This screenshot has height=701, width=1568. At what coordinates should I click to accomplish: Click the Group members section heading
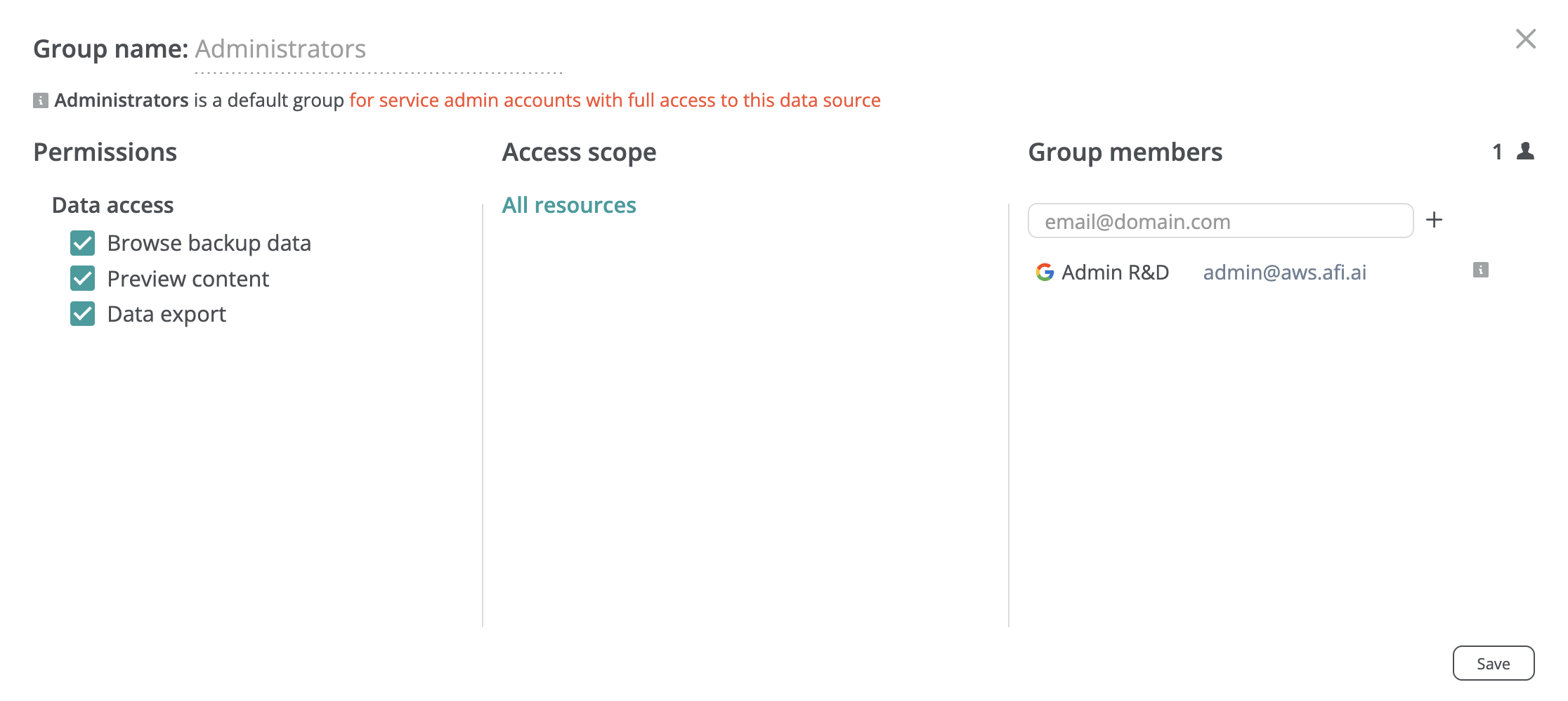tap(1125, 152)
